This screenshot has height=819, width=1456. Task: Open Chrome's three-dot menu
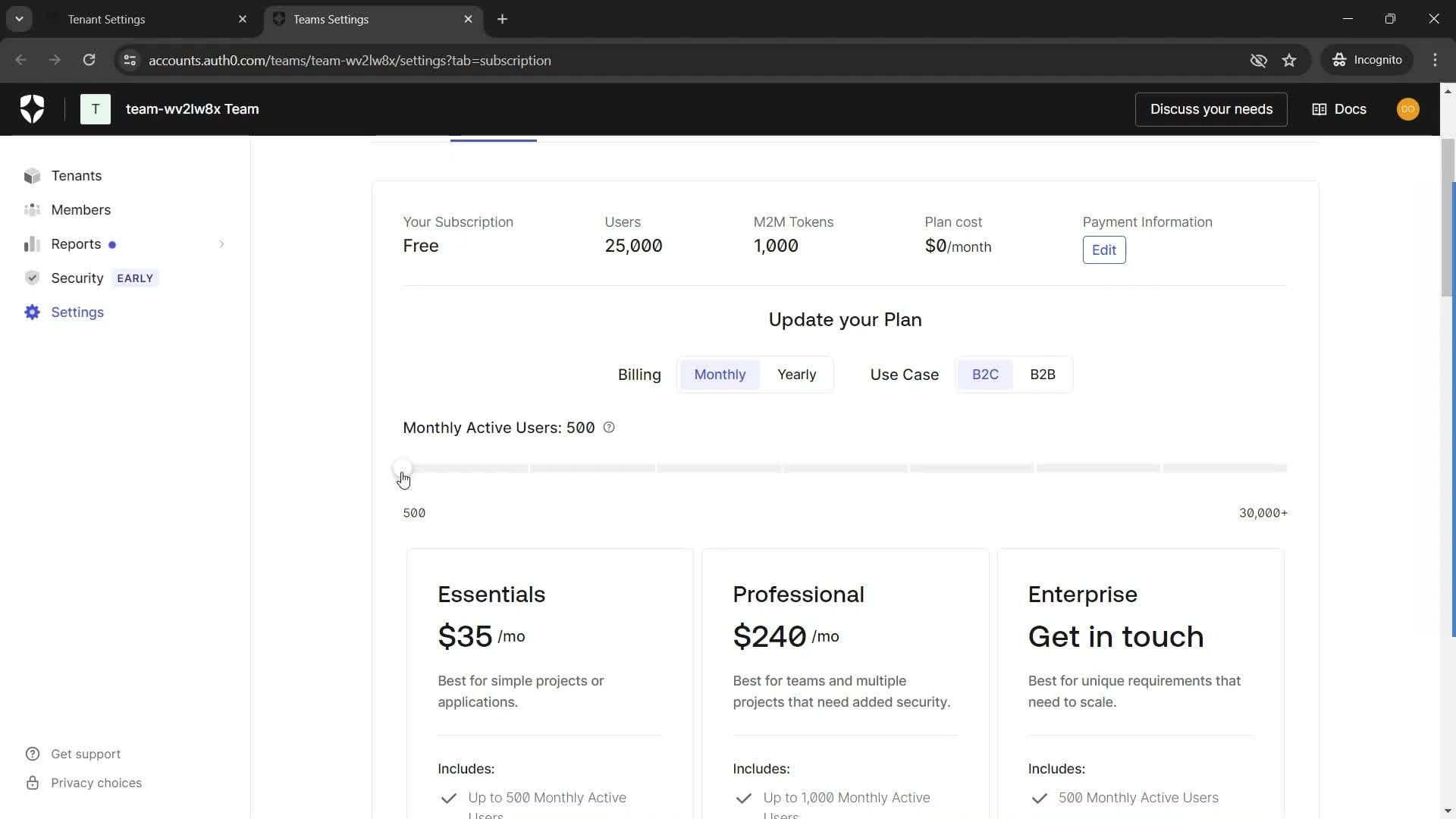tap(1435, 60)
